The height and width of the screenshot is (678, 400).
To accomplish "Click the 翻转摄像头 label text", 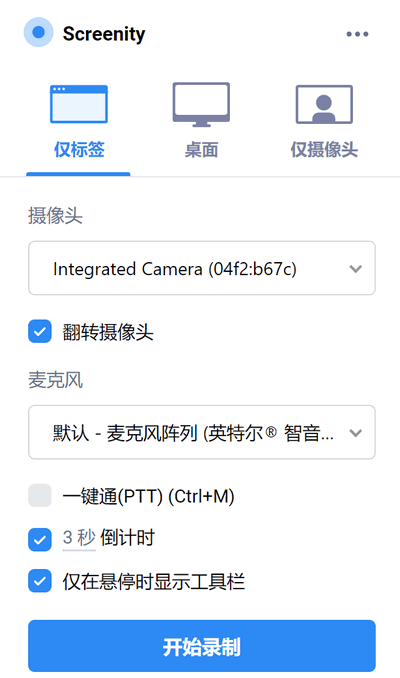I will 108,332.
